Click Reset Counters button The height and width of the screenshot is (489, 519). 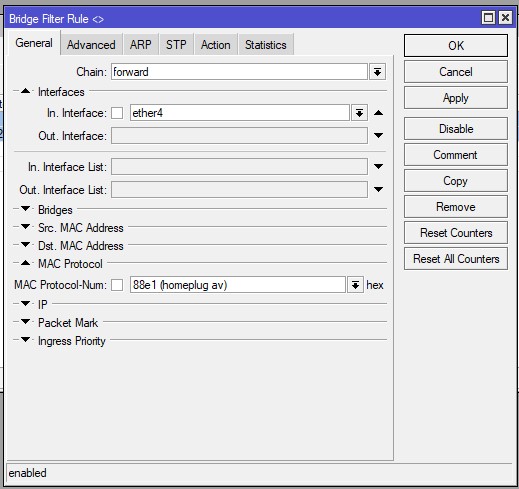tap(456, 233)
